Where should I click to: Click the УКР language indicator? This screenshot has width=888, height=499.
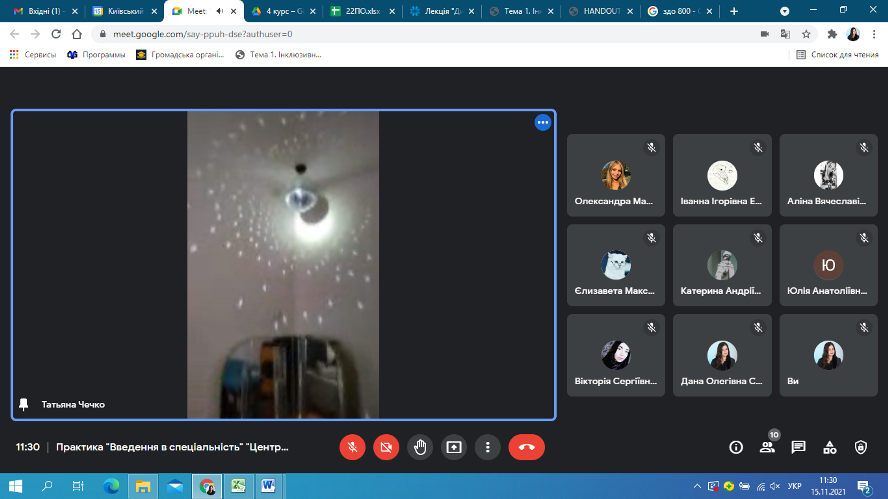[795, 486]
